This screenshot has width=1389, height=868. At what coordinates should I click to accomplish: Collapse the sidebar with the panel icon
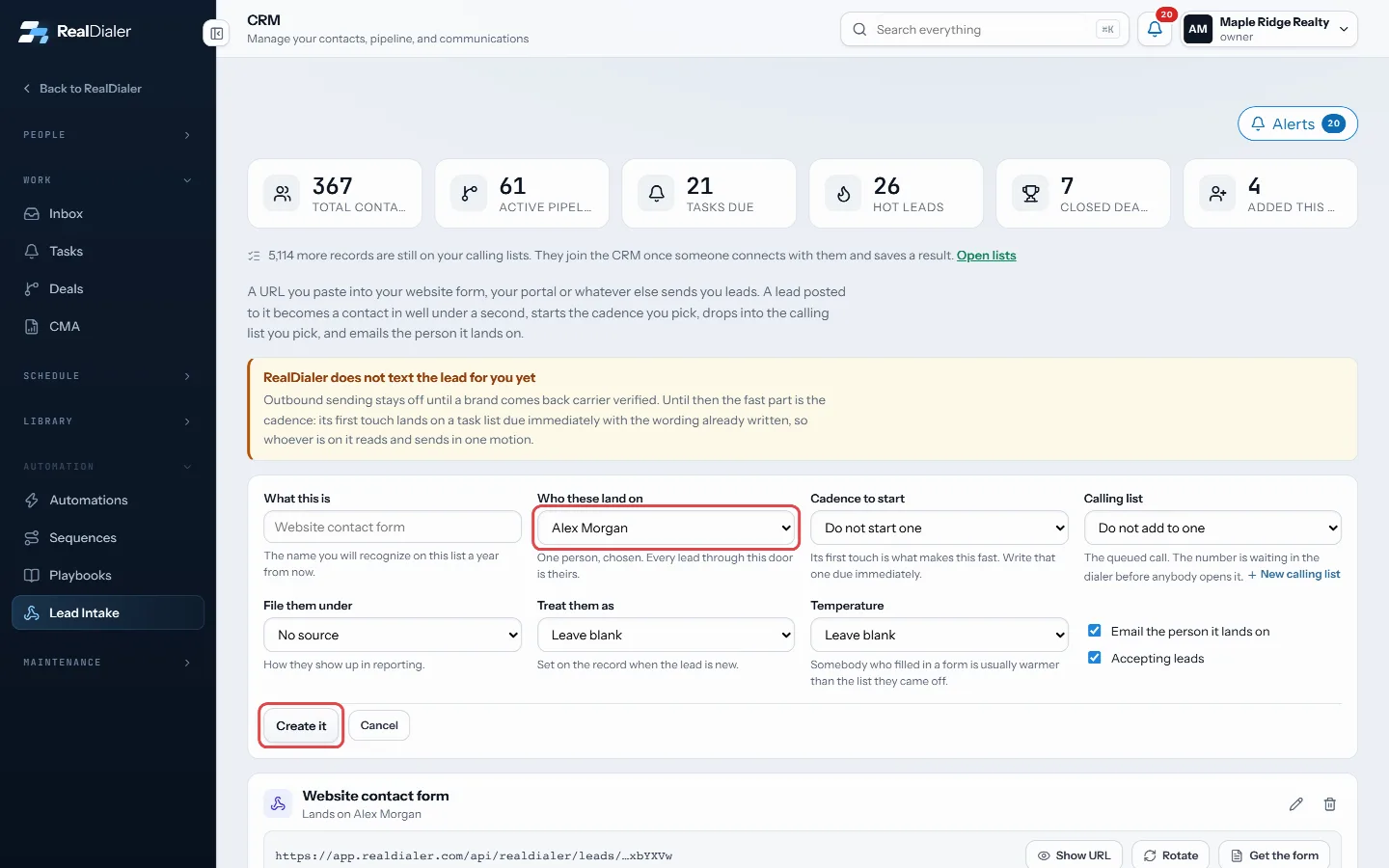(216, 34)
